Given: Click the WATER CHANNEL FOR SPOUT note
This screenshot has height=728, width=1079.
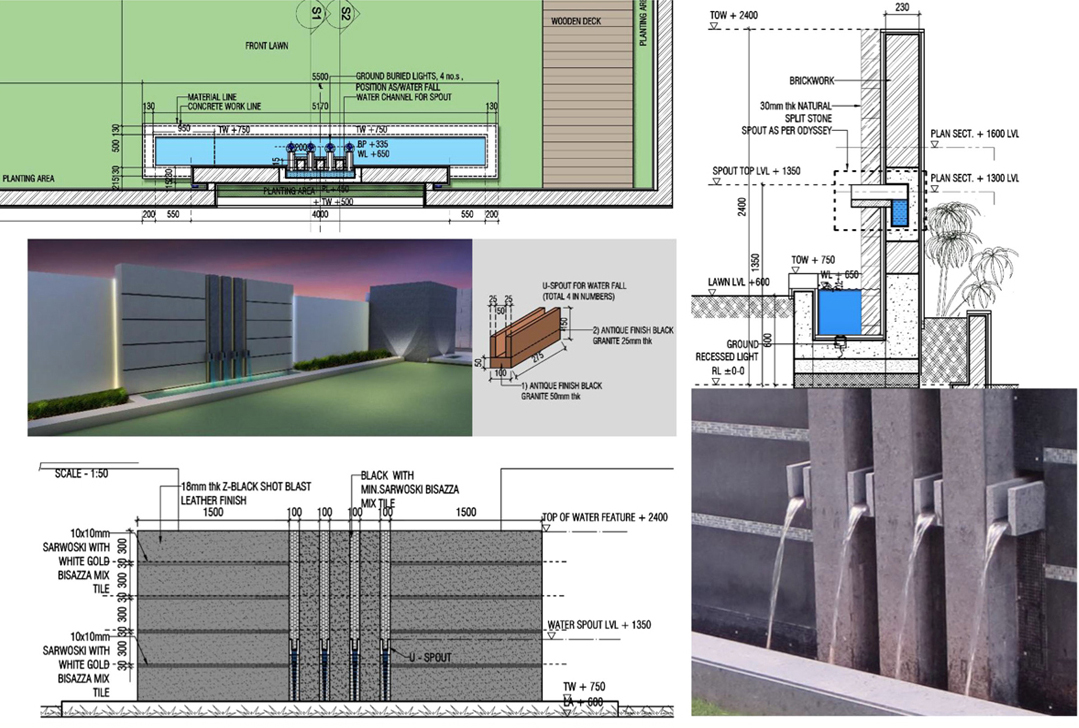Looking at the screenshot, I should 404,97.
